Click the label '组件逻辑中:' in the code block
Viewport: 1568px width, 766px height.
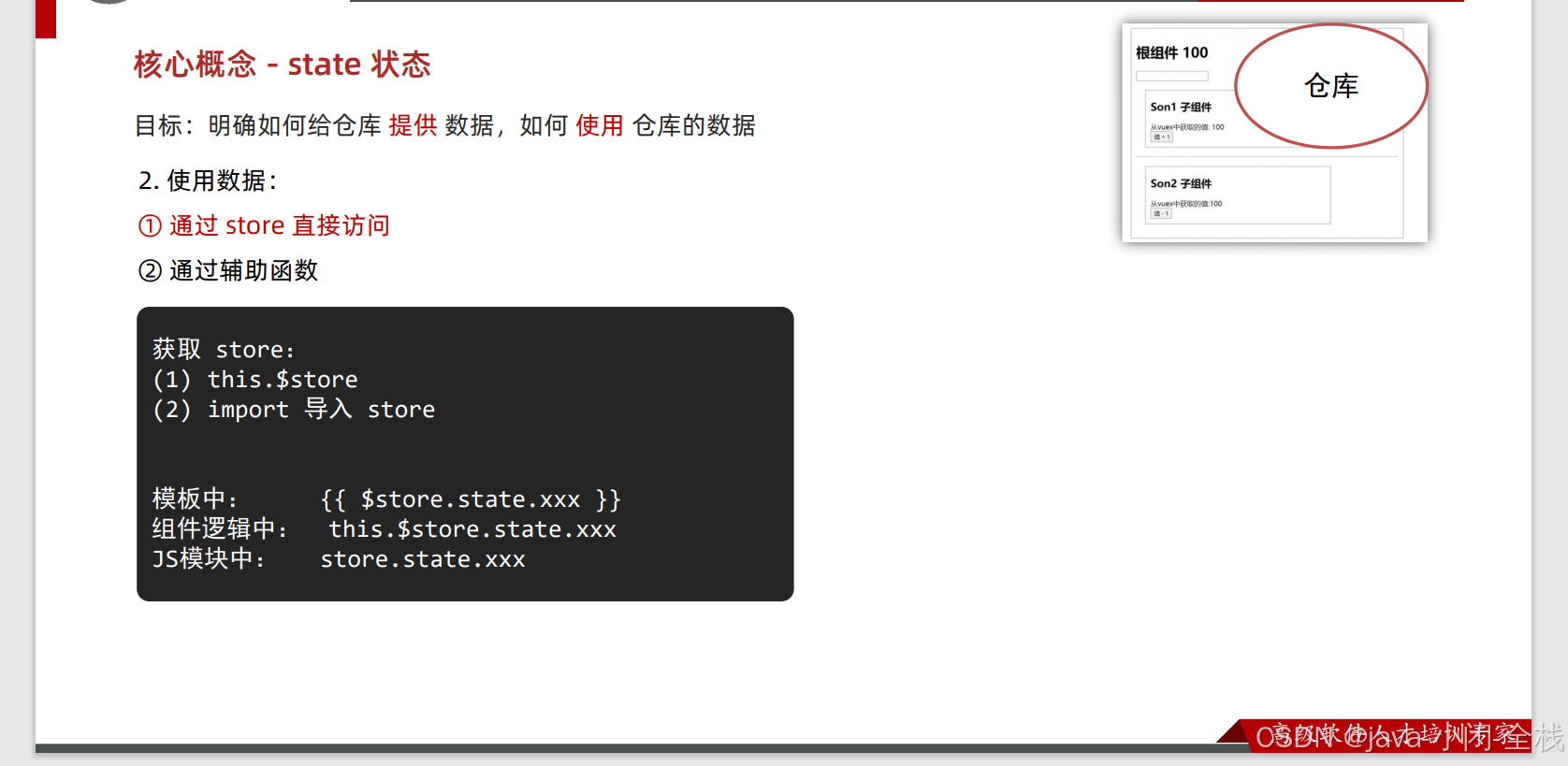pos(220,528)
